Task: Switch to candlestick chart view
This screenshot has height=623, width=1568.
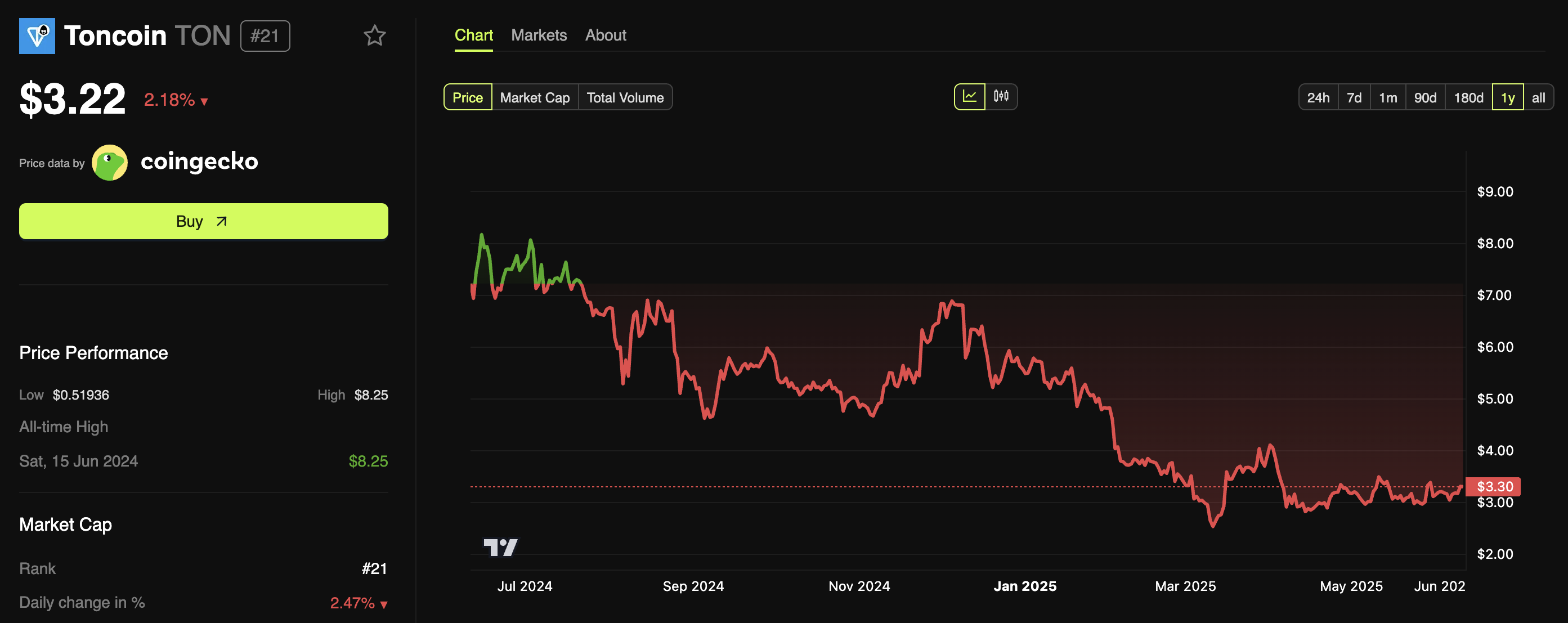Action: (x=1001, y=97)
